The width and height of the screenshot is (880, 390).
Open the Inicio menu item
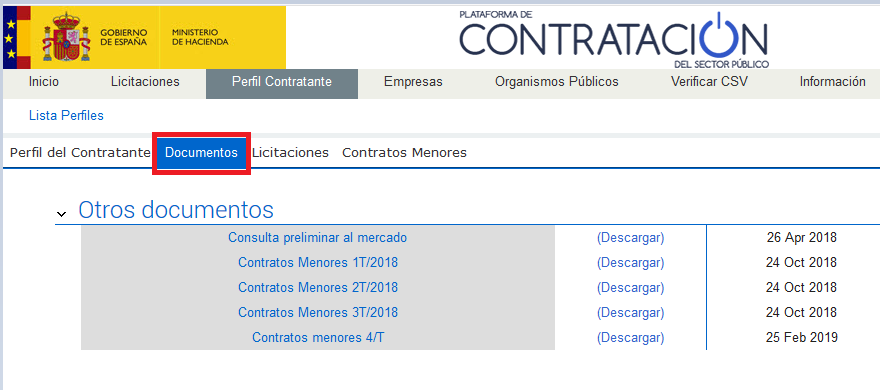(x=44, y=82)
